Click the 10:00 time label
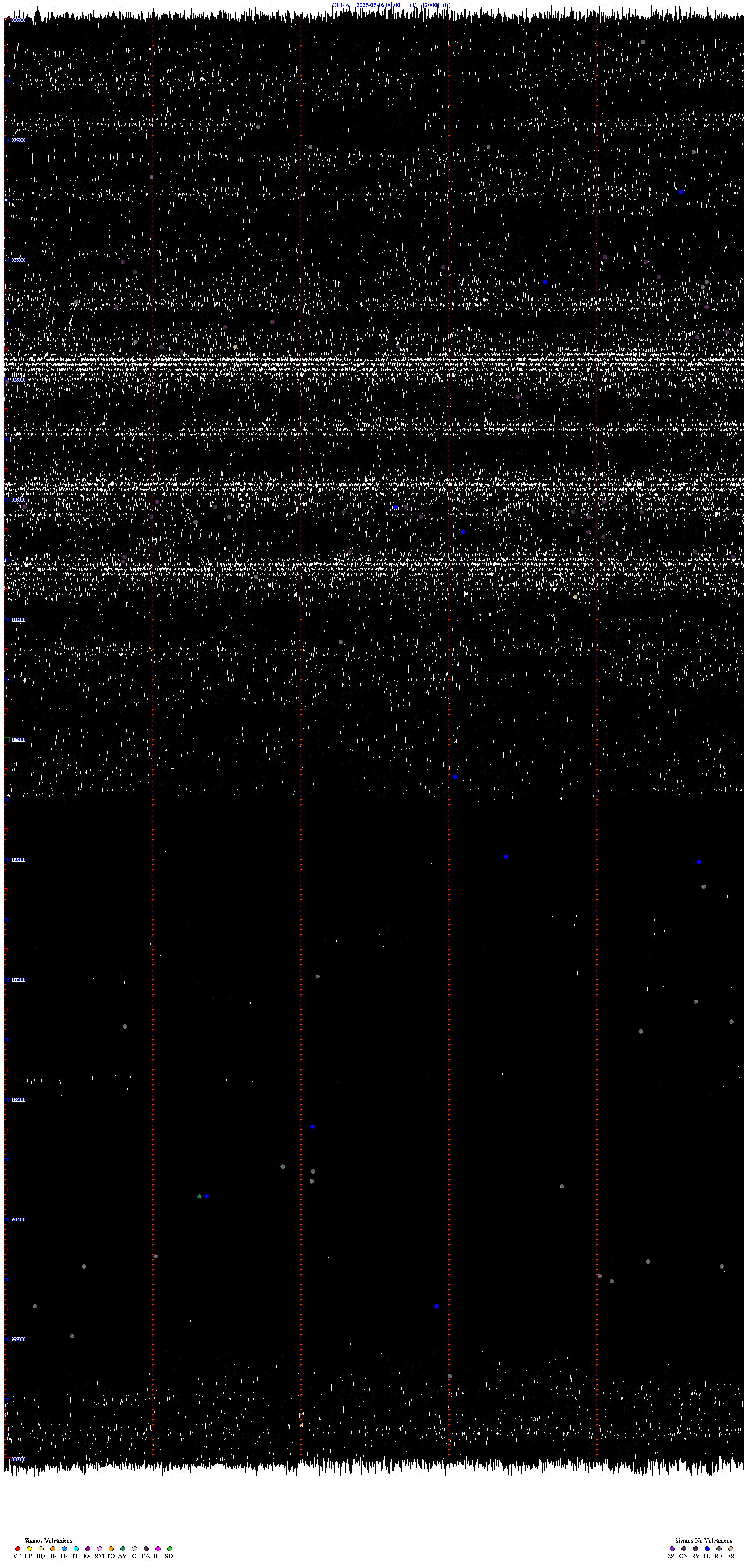This screenshot has width=748, height=1568. coord(18,619)
